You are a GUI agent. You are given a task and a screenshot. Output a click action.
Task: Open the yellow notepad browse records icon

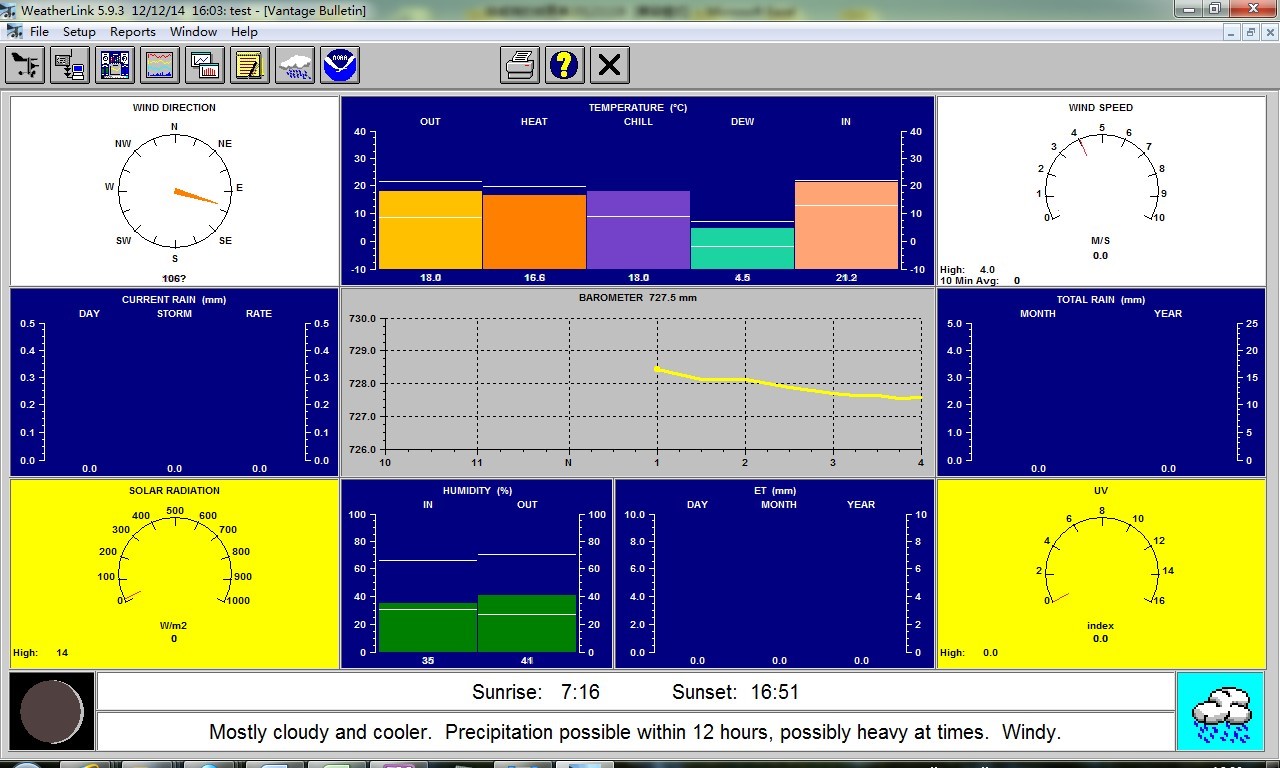pos(250,66)
